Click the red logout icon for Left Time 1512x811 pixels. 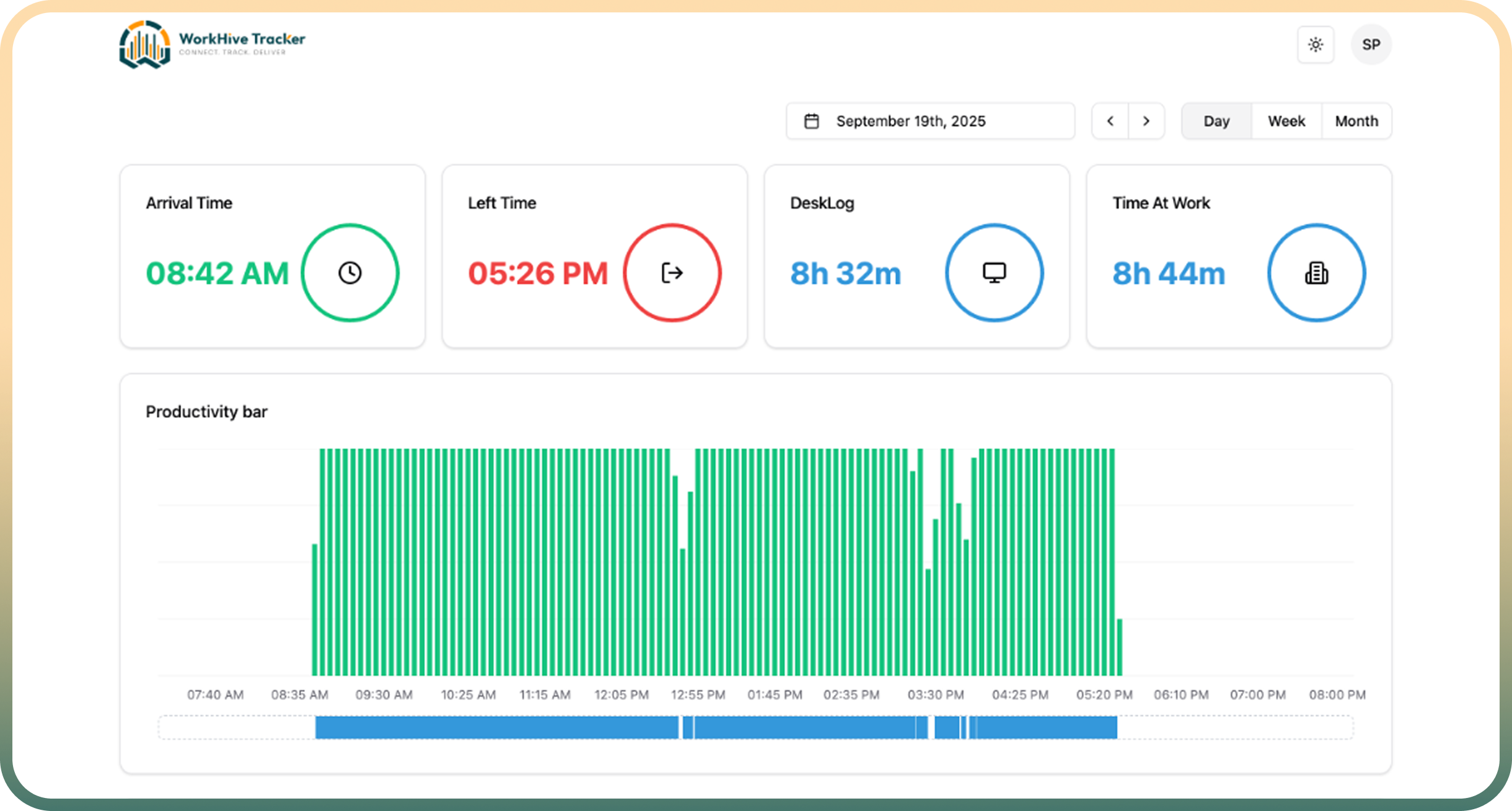click(x=672, y=273)
